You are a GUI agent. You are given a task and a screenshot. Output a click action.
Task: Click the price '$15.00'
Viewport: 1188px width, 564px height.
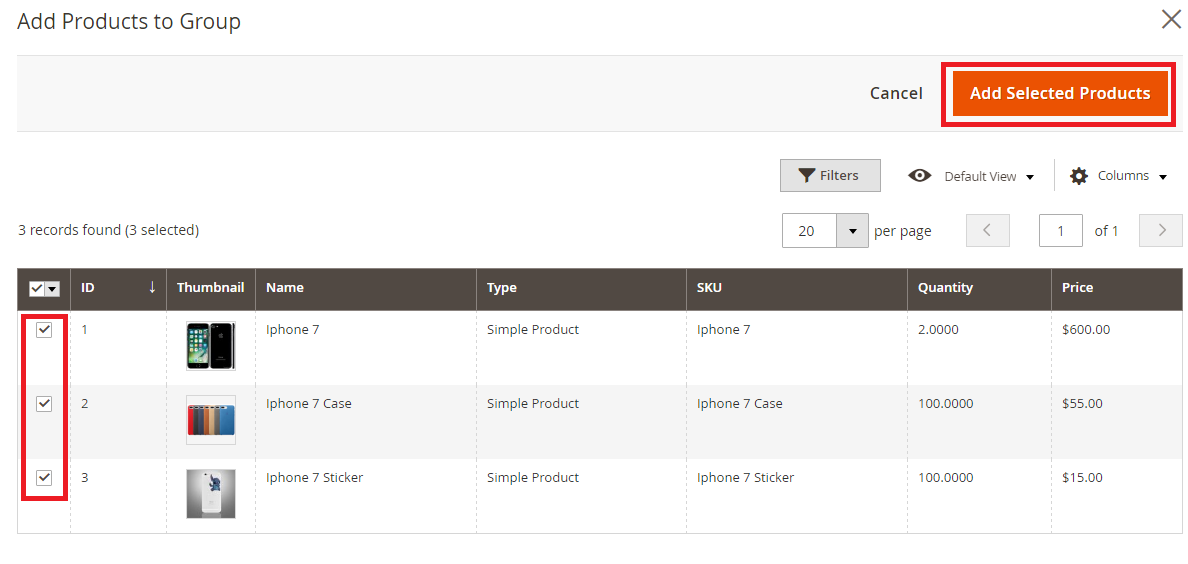(1083, 478)
